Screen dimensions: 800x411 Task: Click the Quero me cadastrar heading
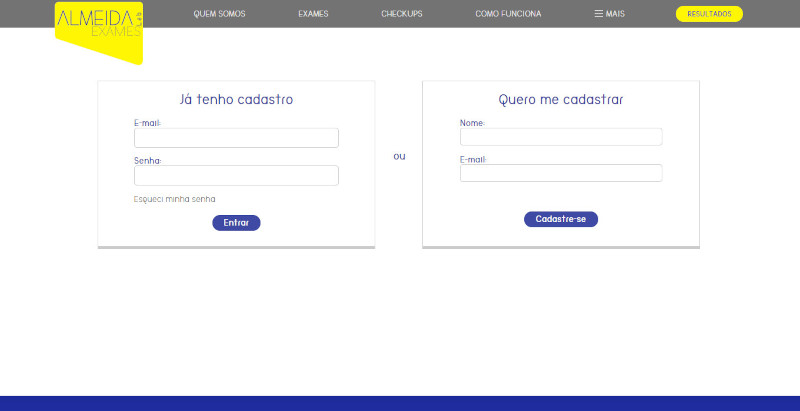pyautogui.click(x=561, y=100)
